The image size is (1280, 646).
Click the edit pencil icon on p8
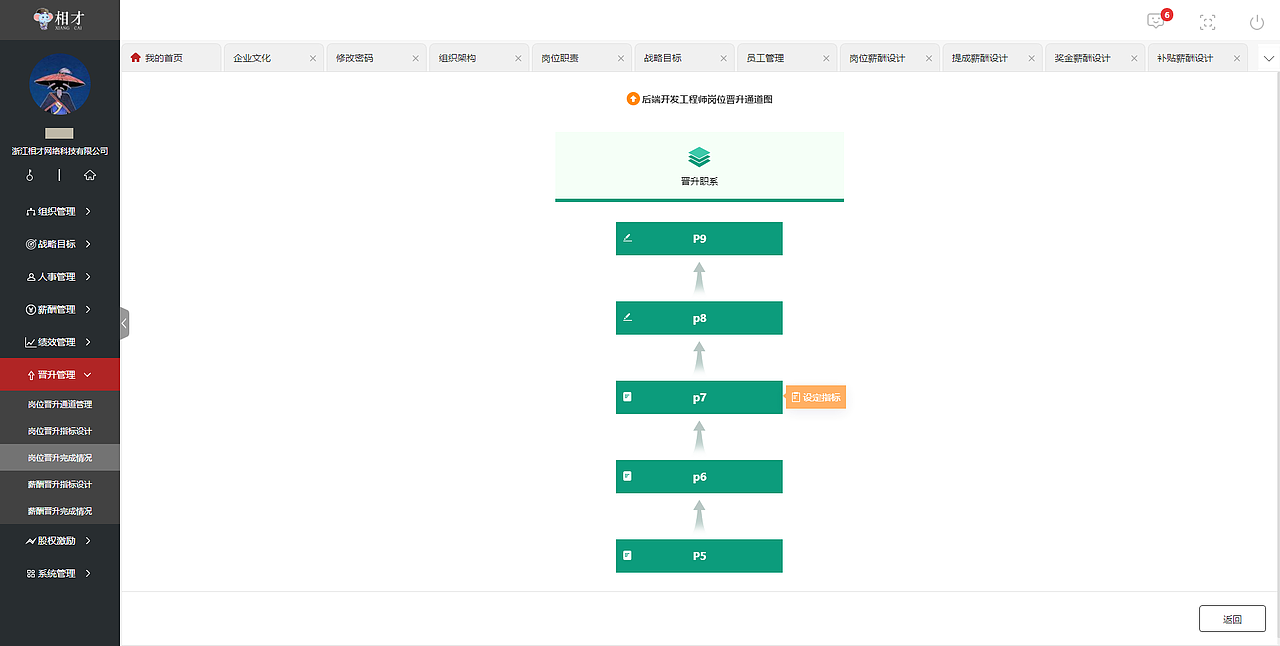628,317
